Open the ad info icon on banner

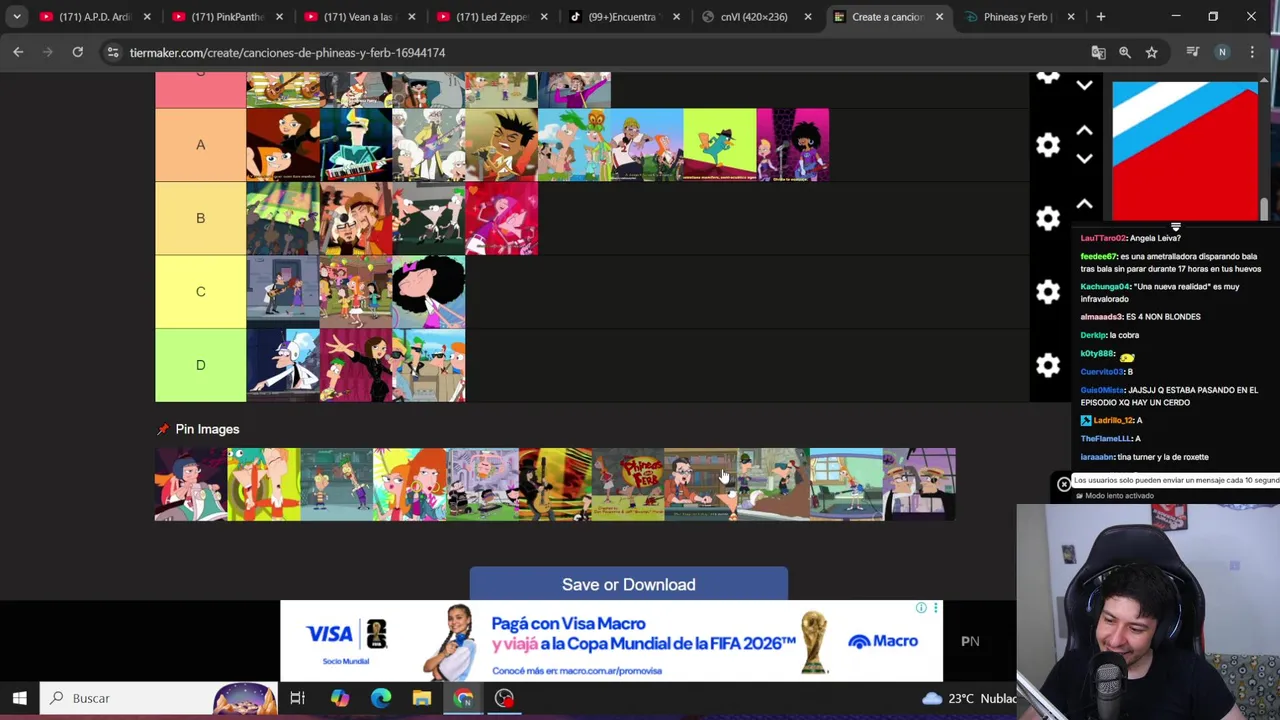(x=921, y=607)
